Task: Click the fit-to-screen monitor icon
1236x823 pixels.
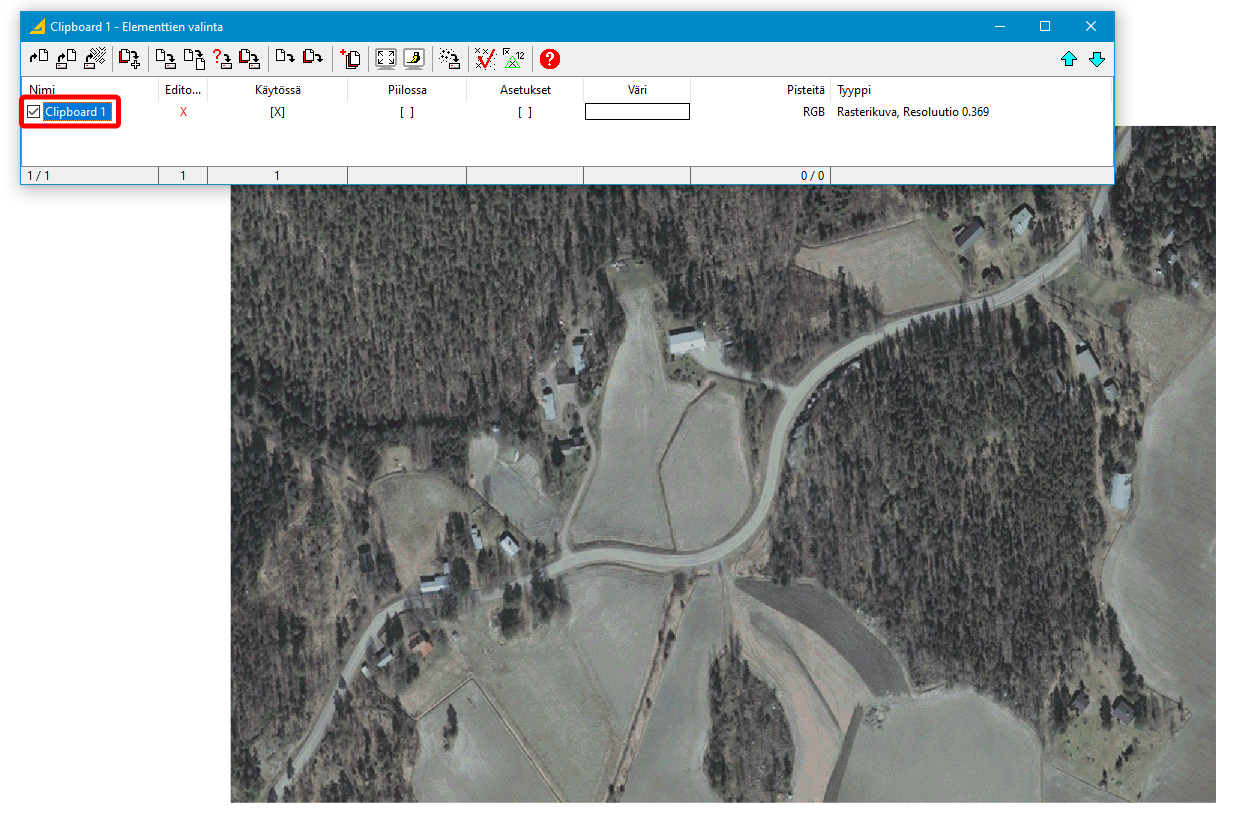Action: [386, 59]
